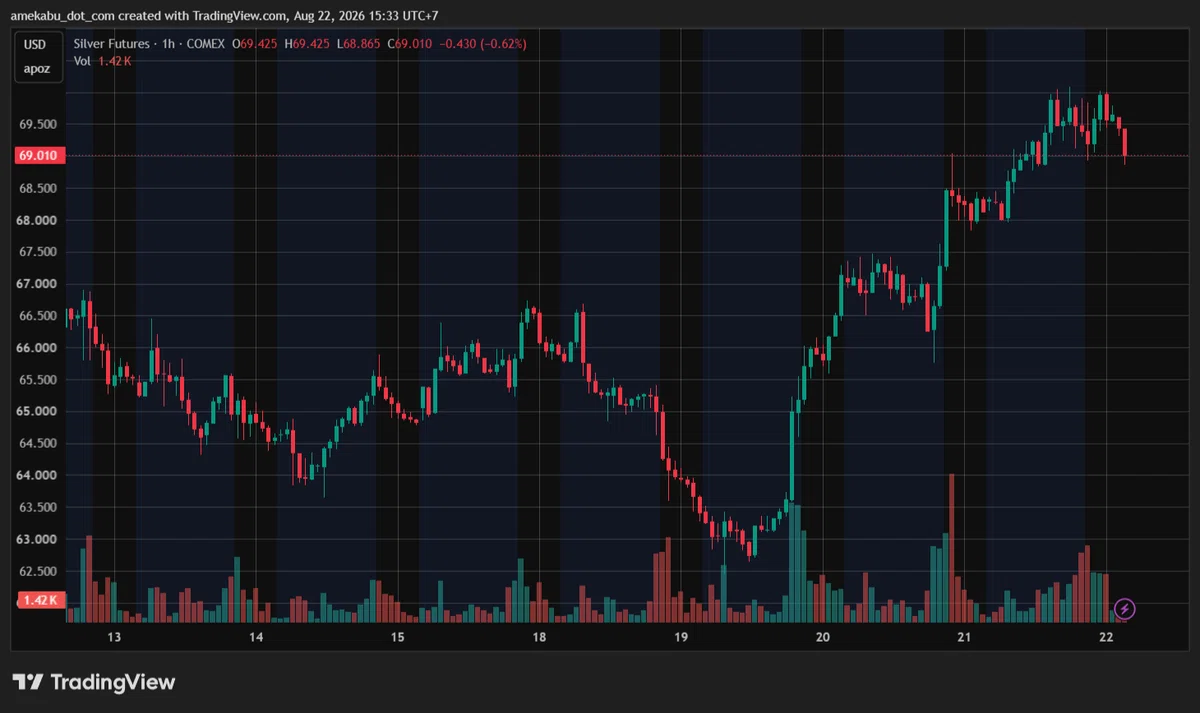1200x713 pixels.
Task: Click the 68.500 price axis label
Action: point(39,188)
